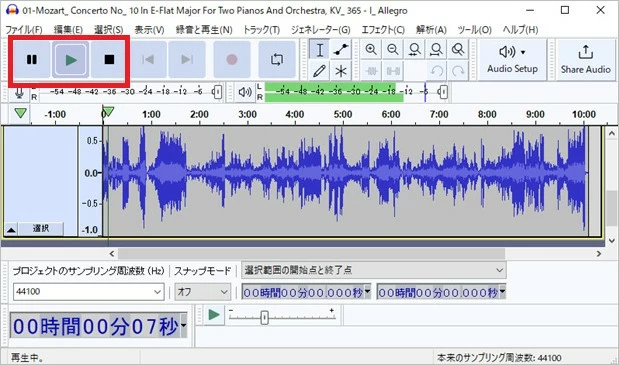Click the 再生中。 status bar text

coord(27,358)
